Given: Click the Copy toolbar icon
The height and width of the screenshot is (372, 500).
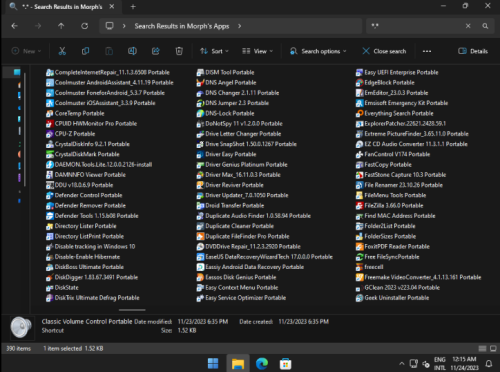Looking at the screenshot, I should pyautogui.click(x=85, y=51).
